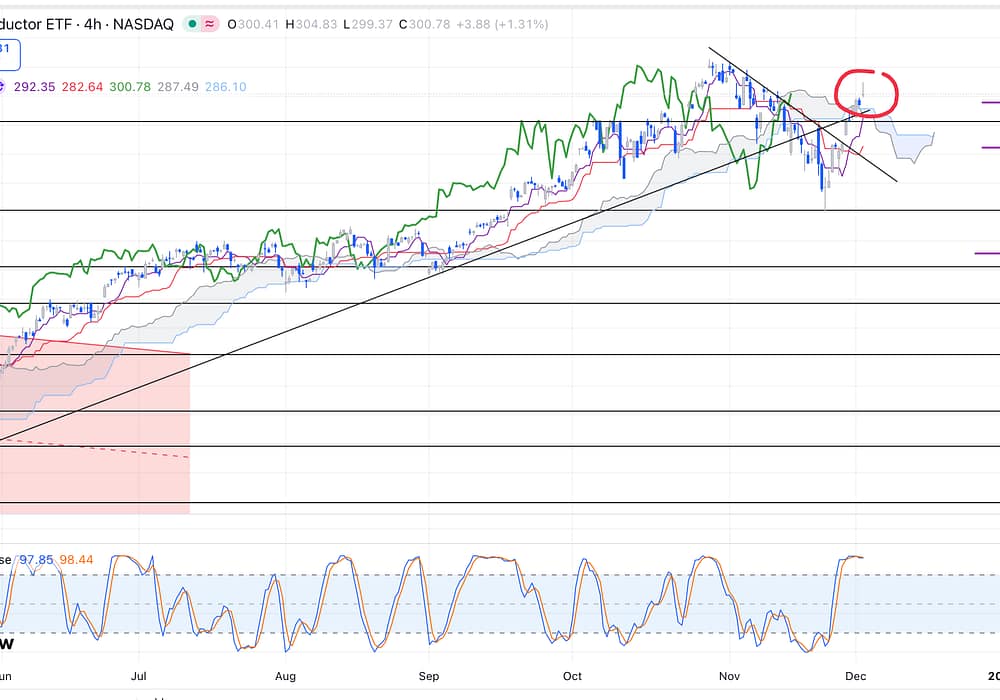Click the +3.88 price change value
Viewport: 1000px width, 700px height.
tap(476, 22)
